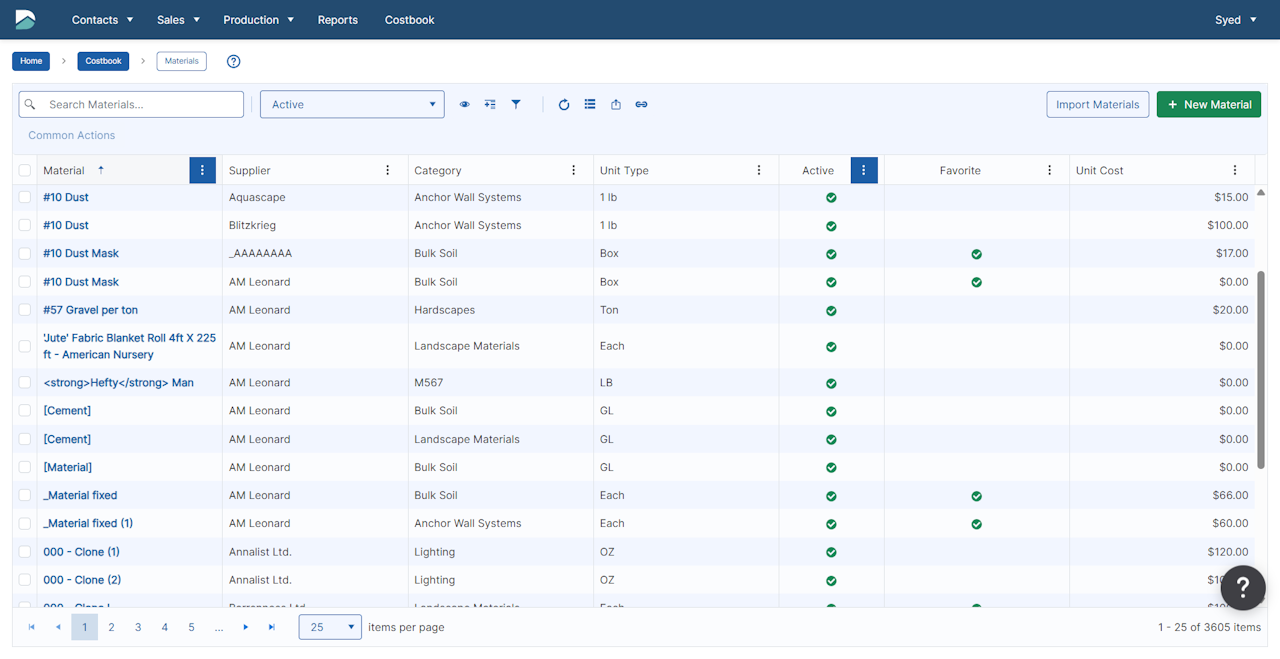Click the Import Materials button
This screenshot has width=1280, height=659.
click(x=1097, y=104)
